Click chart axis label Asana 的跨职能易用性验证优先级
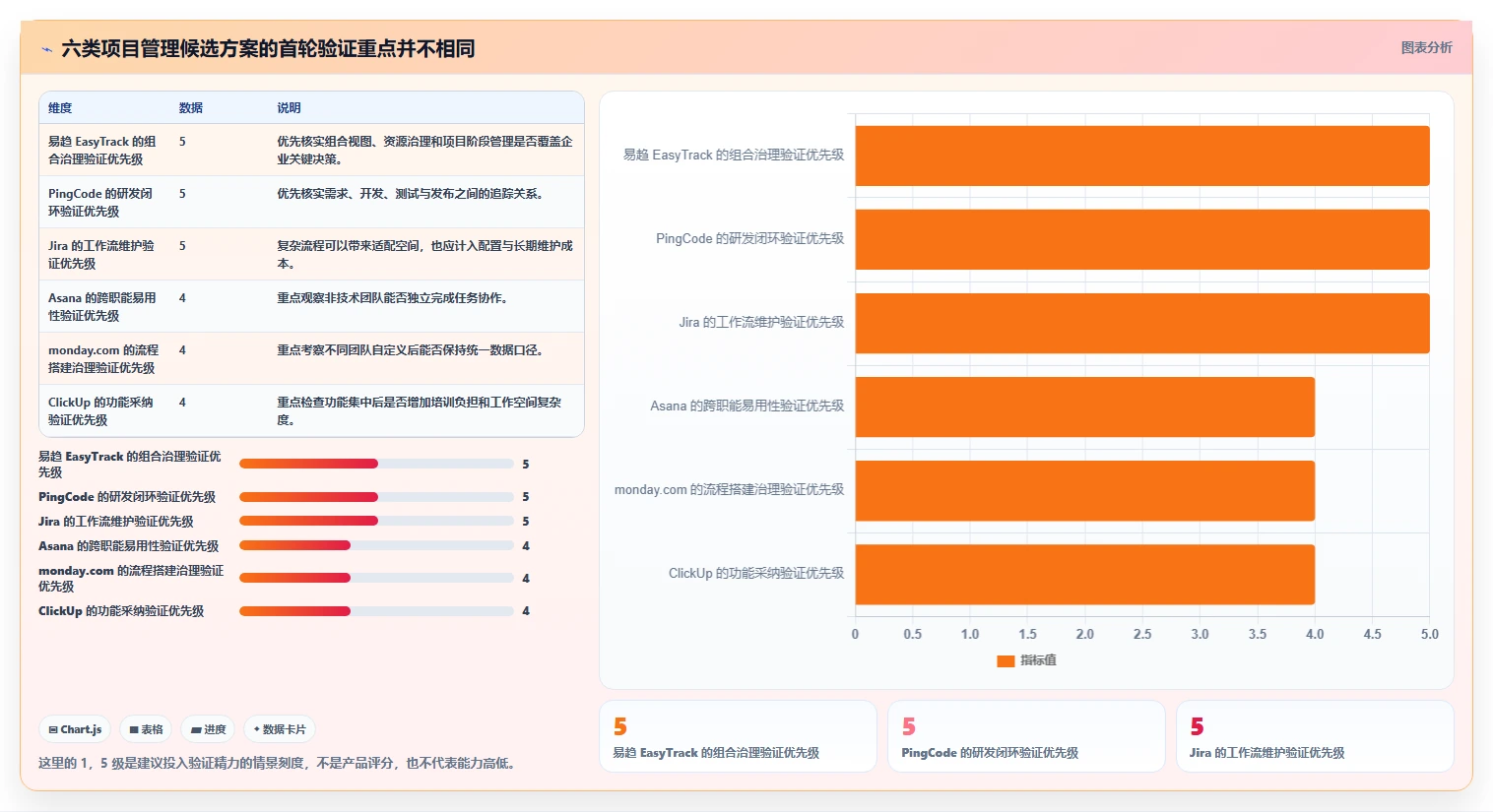This screenshot has height=812, width=1493. pos(746,406)
